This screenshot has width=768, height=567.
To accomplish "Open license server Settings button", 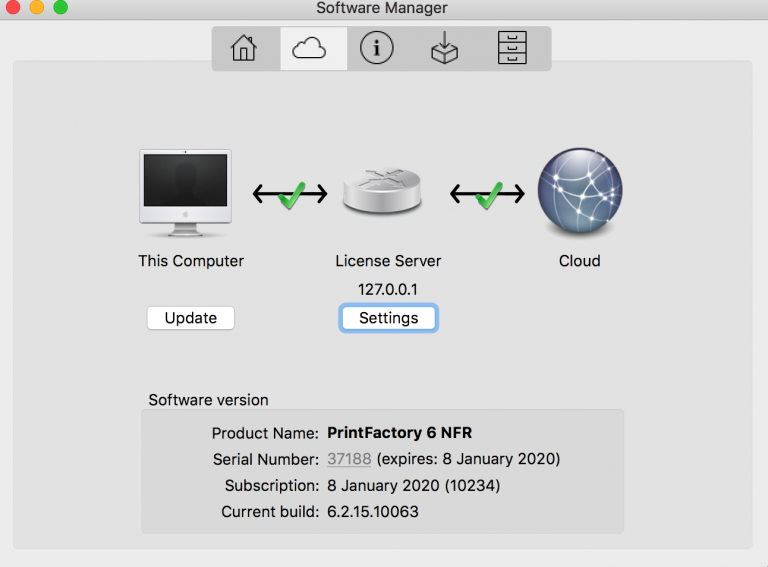I will click(388, 318).
